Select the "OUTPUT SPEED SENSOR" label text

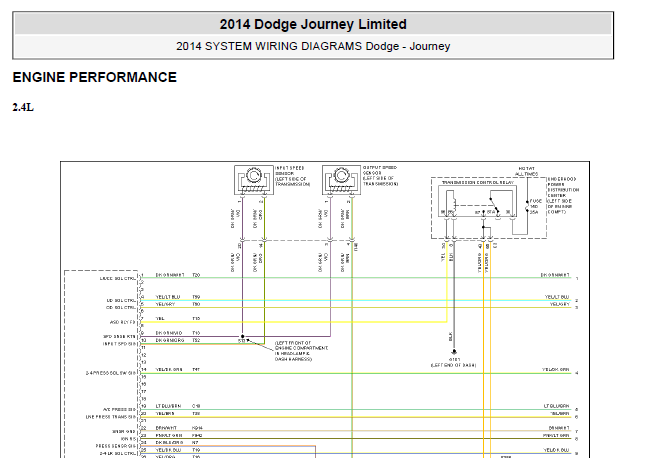(380, 170)
